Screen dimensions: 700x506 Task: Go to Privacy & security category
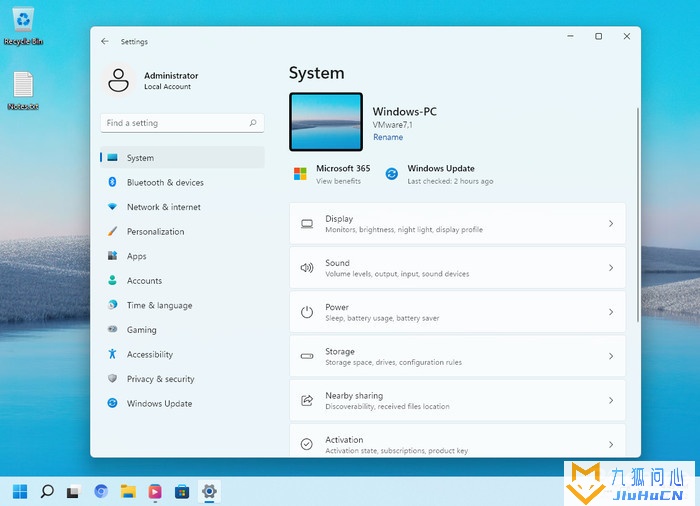[x=182, y=379]
